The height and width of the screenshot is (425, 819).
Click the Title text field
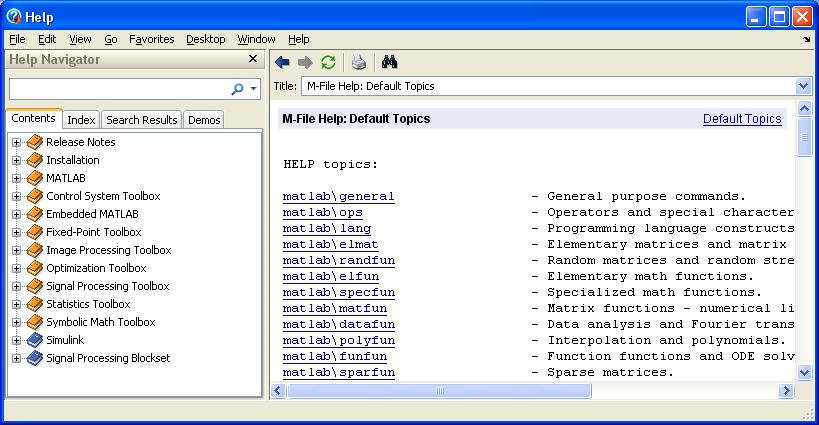tap(548, 86)
